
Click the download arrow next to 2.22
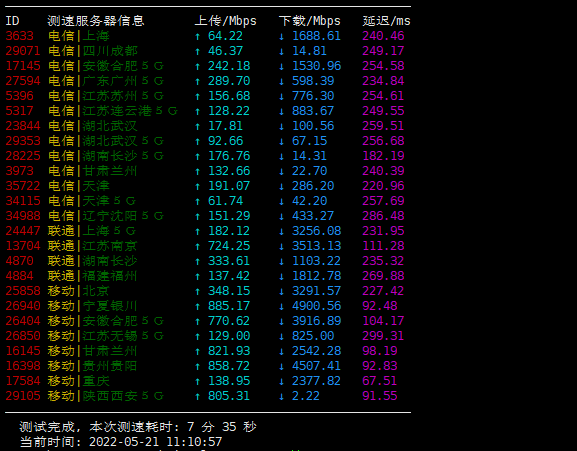[x=282, y=396]
